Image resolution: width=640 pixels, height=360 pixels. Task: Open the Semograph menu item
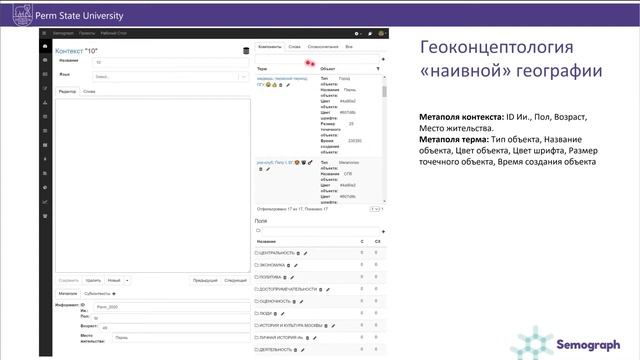(63, 33)
